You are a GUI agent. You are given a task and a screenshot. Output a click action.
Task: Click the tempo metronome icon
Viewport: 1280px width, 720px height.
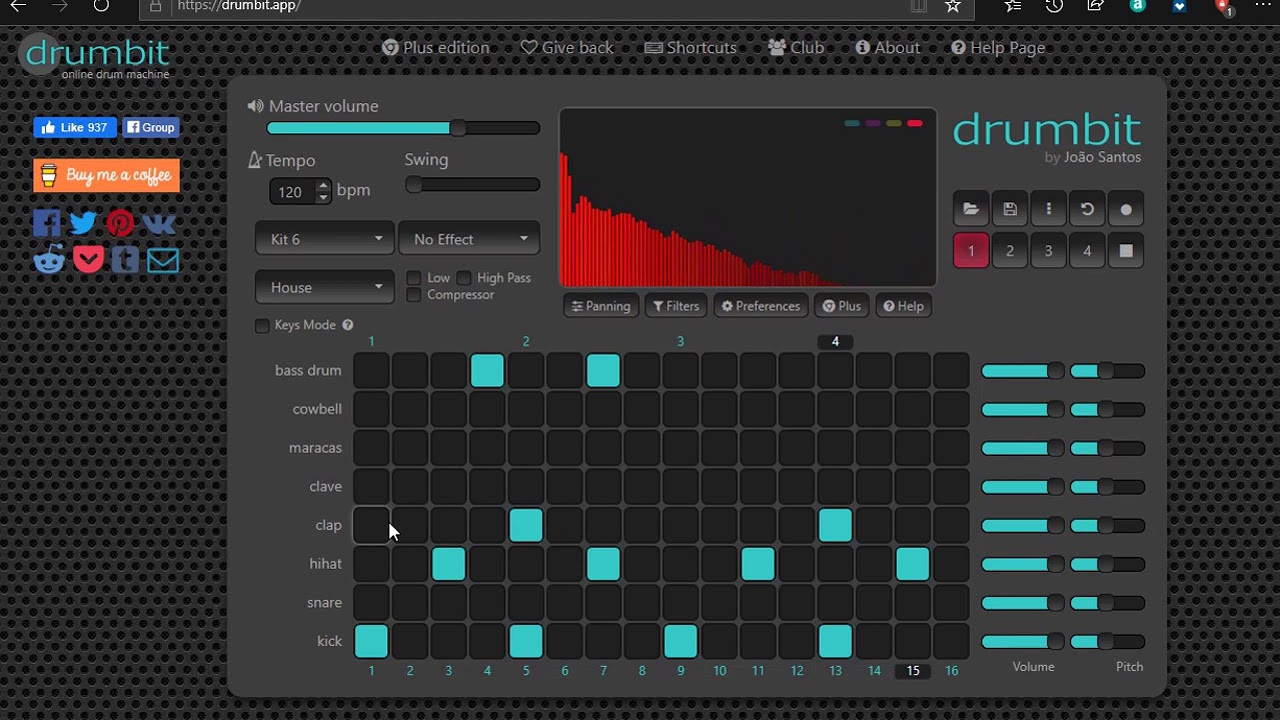[255, 160]
